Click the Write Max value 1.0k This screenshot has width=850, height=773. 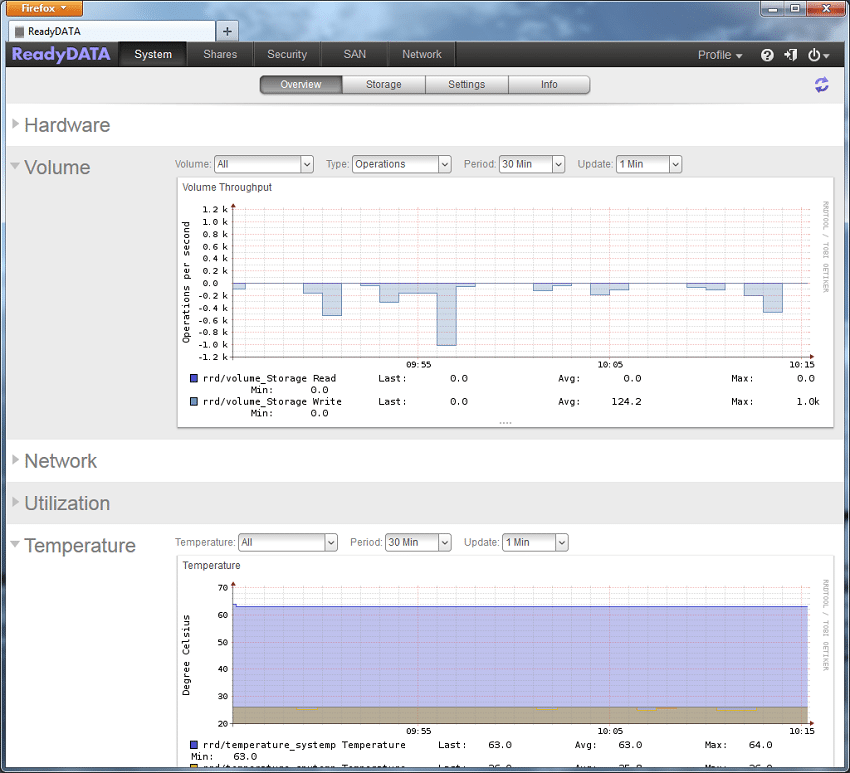pyautogui.click(x=808, y=402)
